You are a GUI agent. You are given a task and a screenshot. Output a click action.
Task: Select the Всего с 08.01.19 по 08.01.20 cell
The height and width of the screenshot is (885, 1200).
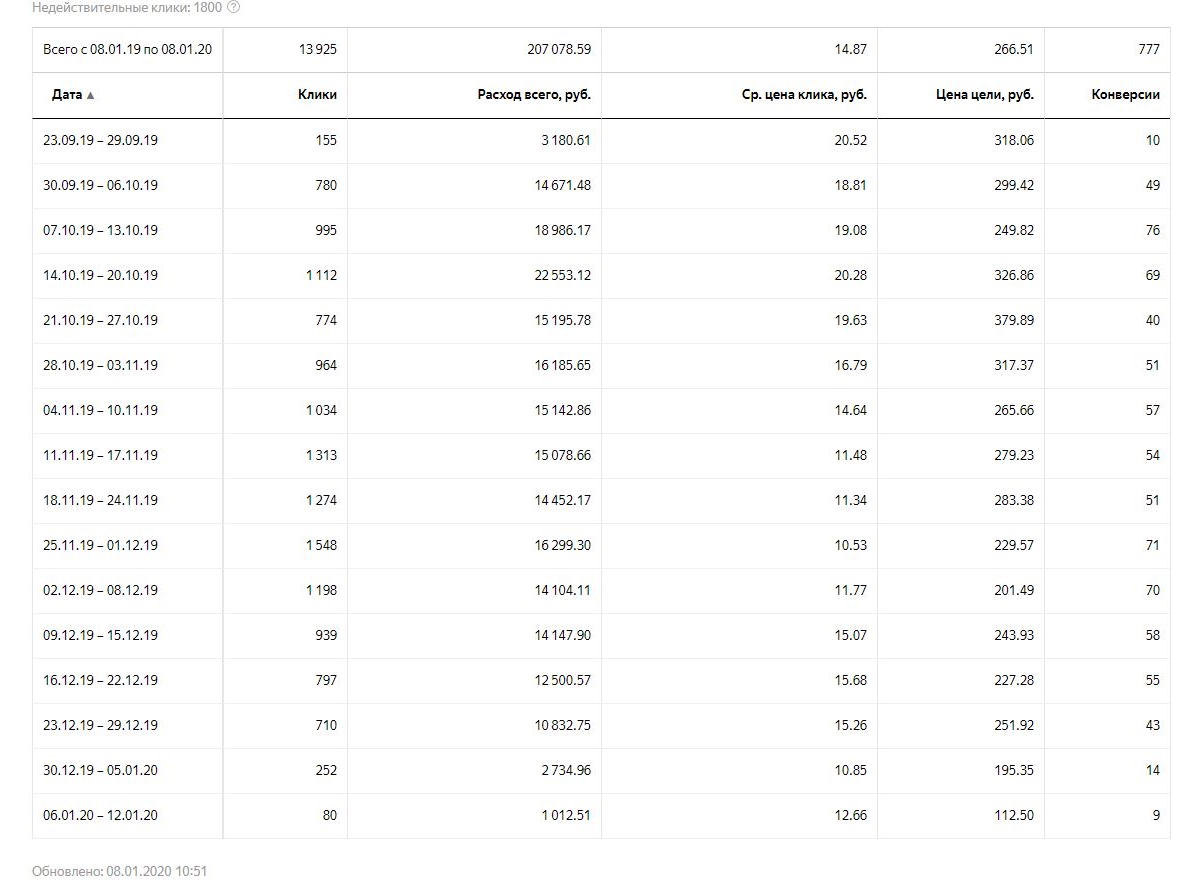(128, 49)
